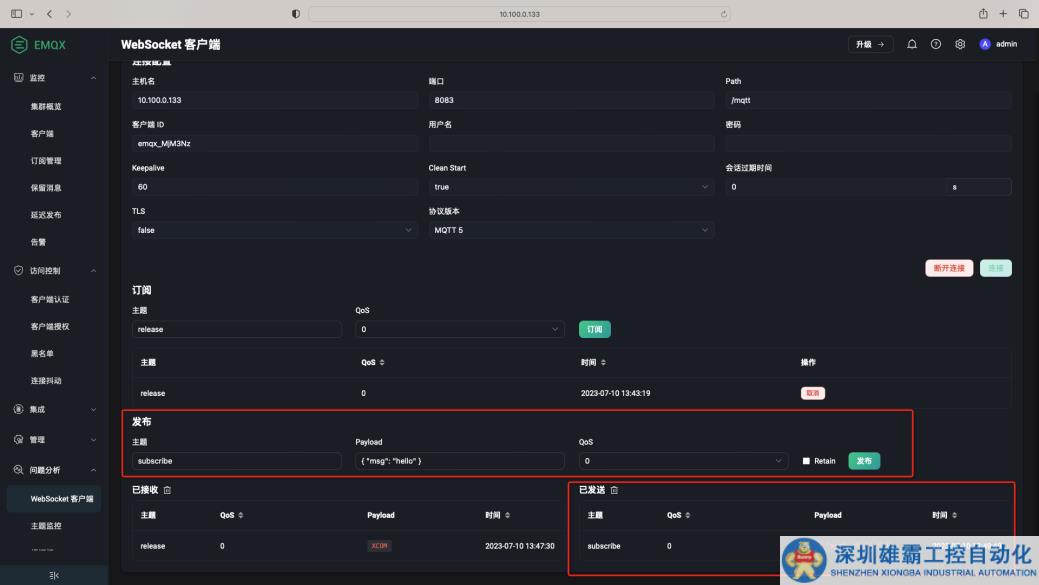Viewport: 1039px width, 585px height.
Task: Clear received messages with 已接收 trash icon
Action: click(x=168, y=490)
